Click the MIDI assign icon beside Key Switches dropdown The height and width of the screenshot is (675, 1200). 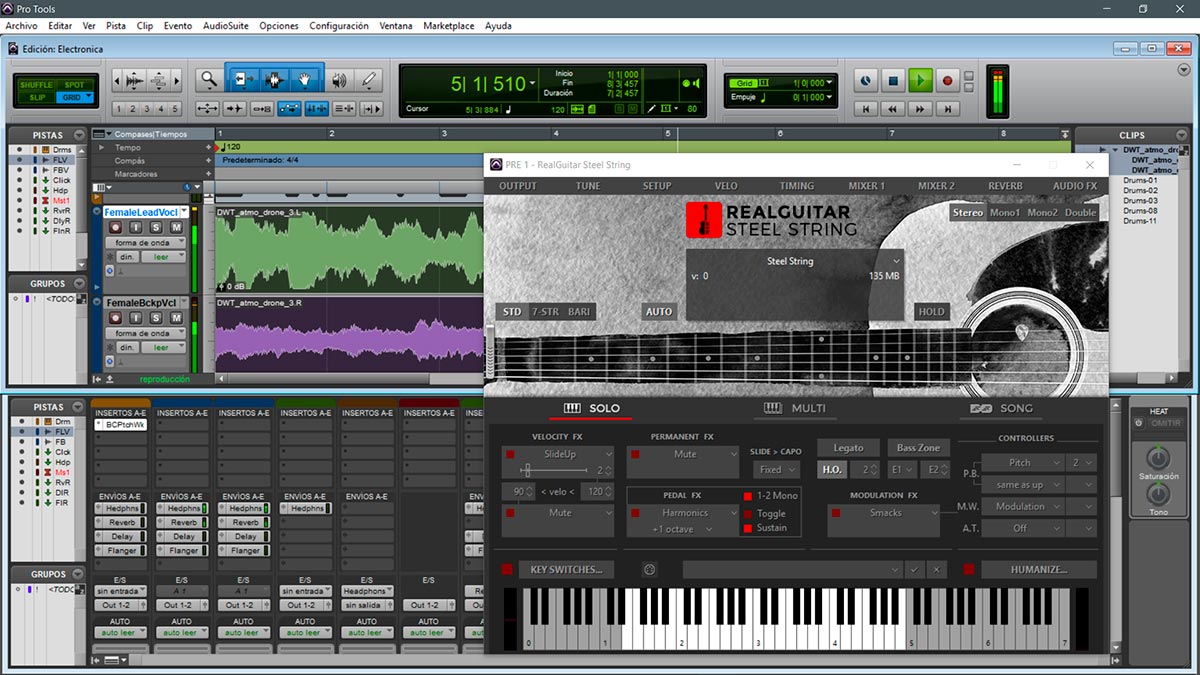[x=649, y=570]
